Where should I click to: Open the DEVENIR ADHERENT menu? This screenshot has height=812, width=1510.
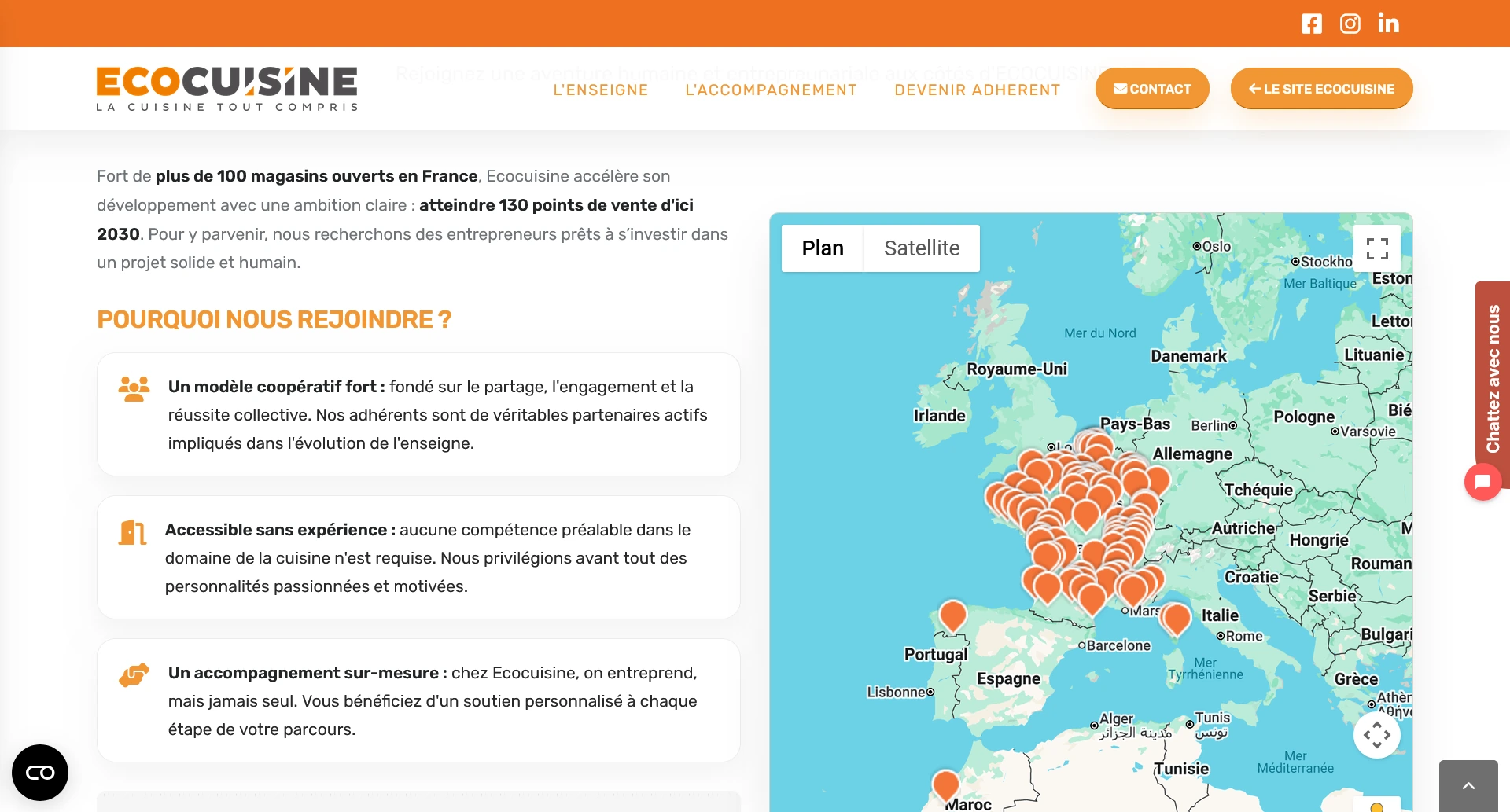[x=978, y=90]
